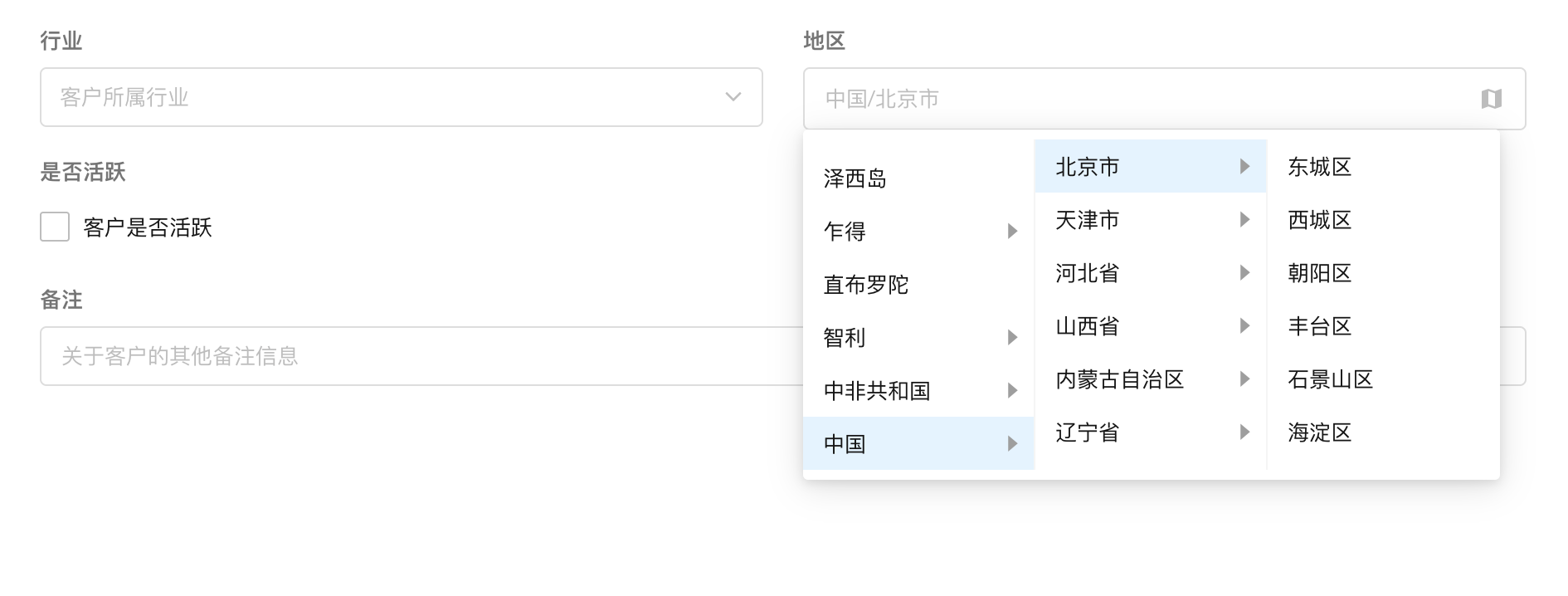
Task: Expand the 中非共和国 submenu arrow
Action: coord(1012,390)
